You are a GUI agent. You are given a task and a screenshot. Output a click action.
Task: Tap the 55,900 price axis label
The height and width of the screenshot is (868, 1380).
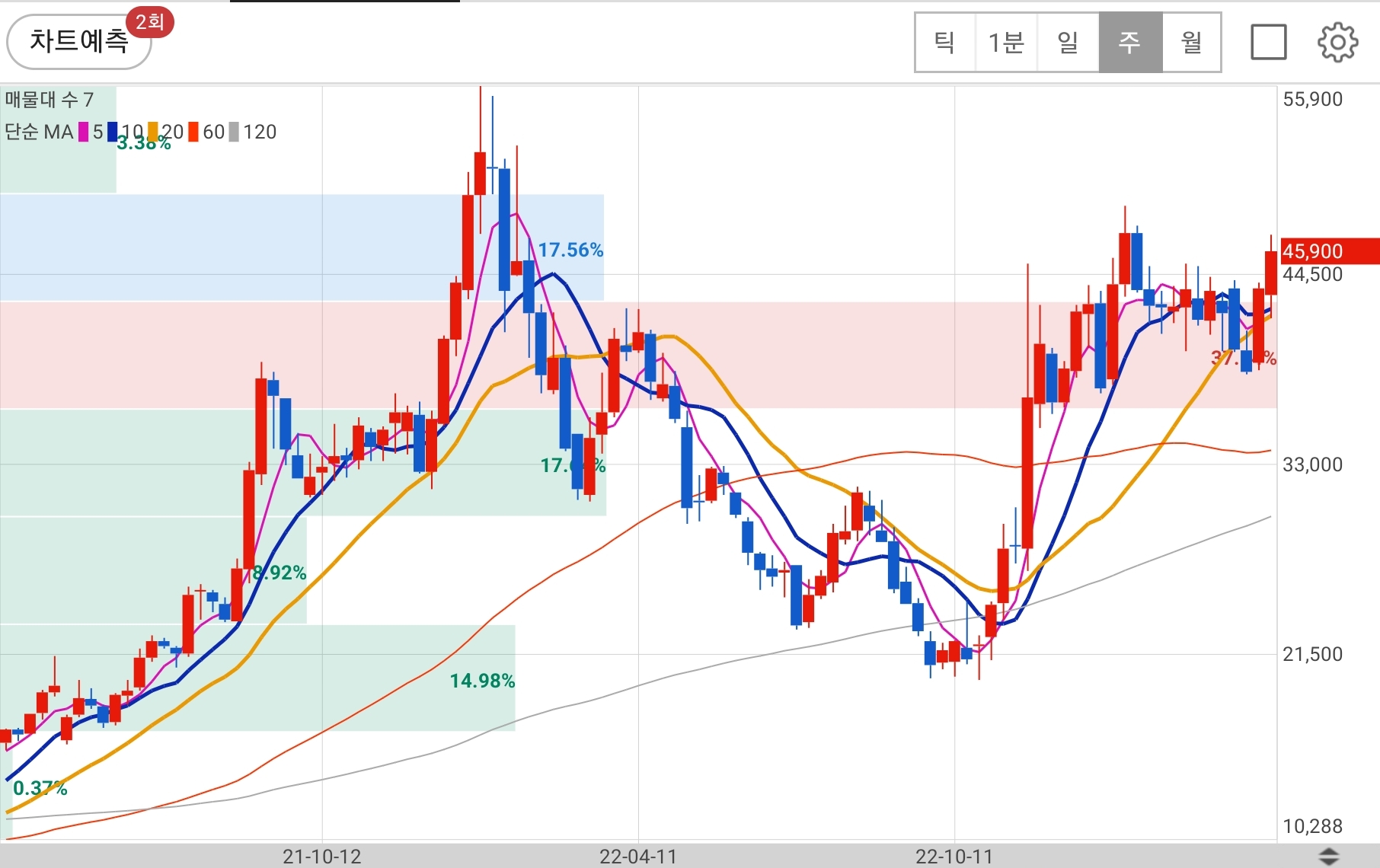pyautogui.click(x=1312, y=100)
